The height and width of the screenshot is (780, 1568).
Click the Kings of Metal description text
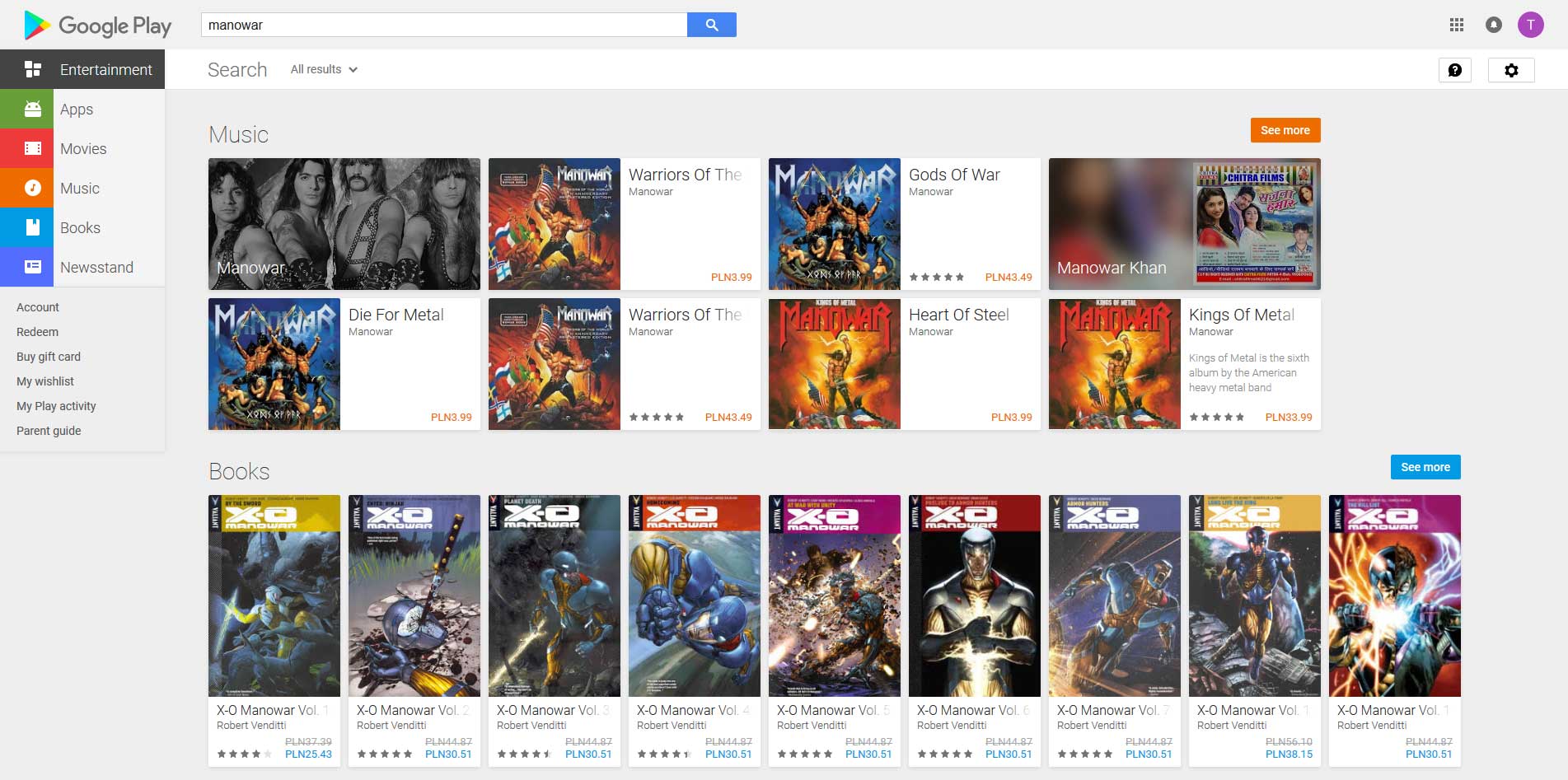pos(1249,372)
